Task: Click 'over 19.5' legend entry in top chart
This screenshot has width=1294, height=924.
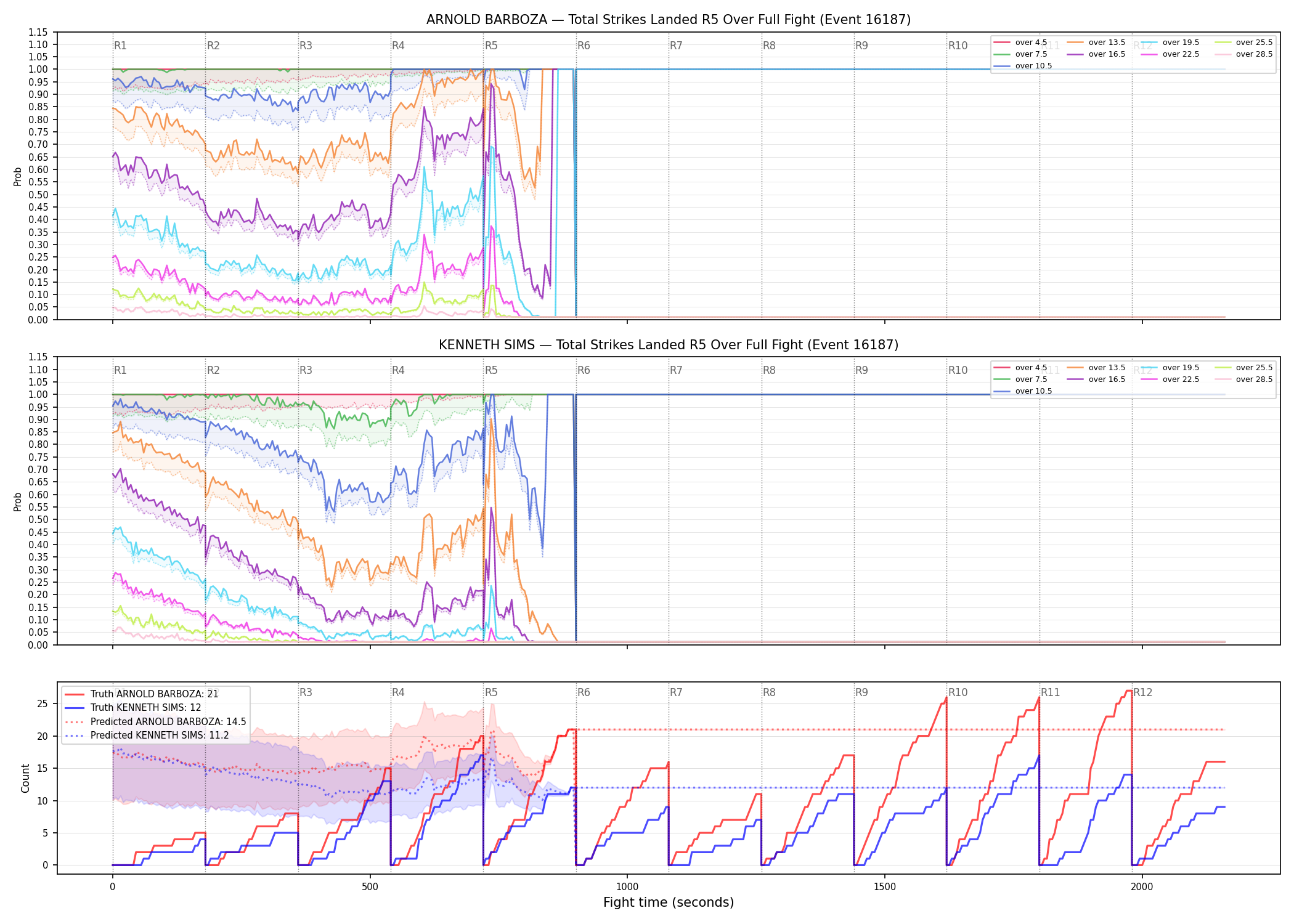Action: pos(1170,43)
